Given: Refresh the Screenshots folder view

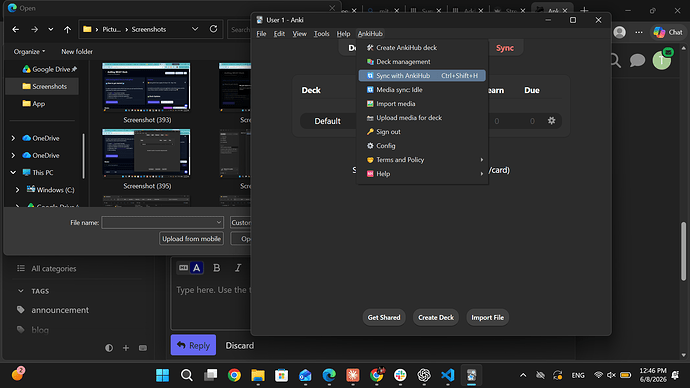Looking at the screenshot, I should (213, 29).
